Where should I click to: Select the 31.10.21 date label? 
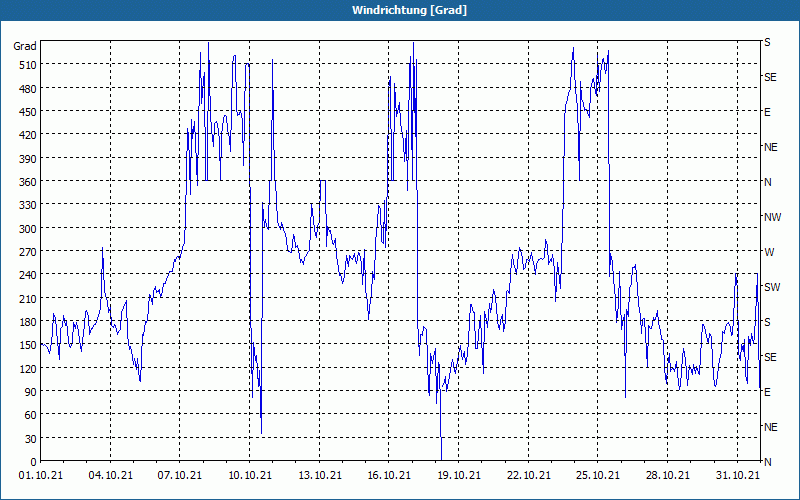click(x=738, y=475)
